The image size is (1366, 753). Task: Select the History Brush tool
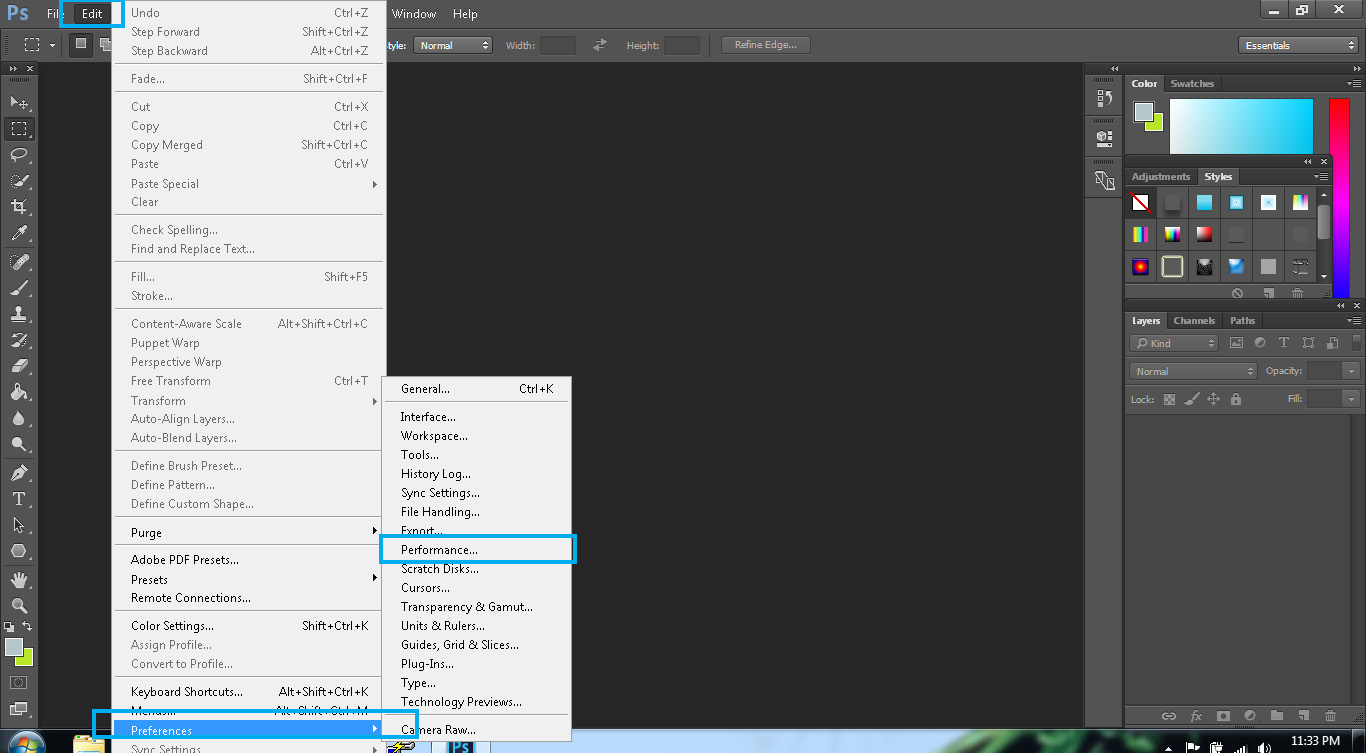(19, 339)
